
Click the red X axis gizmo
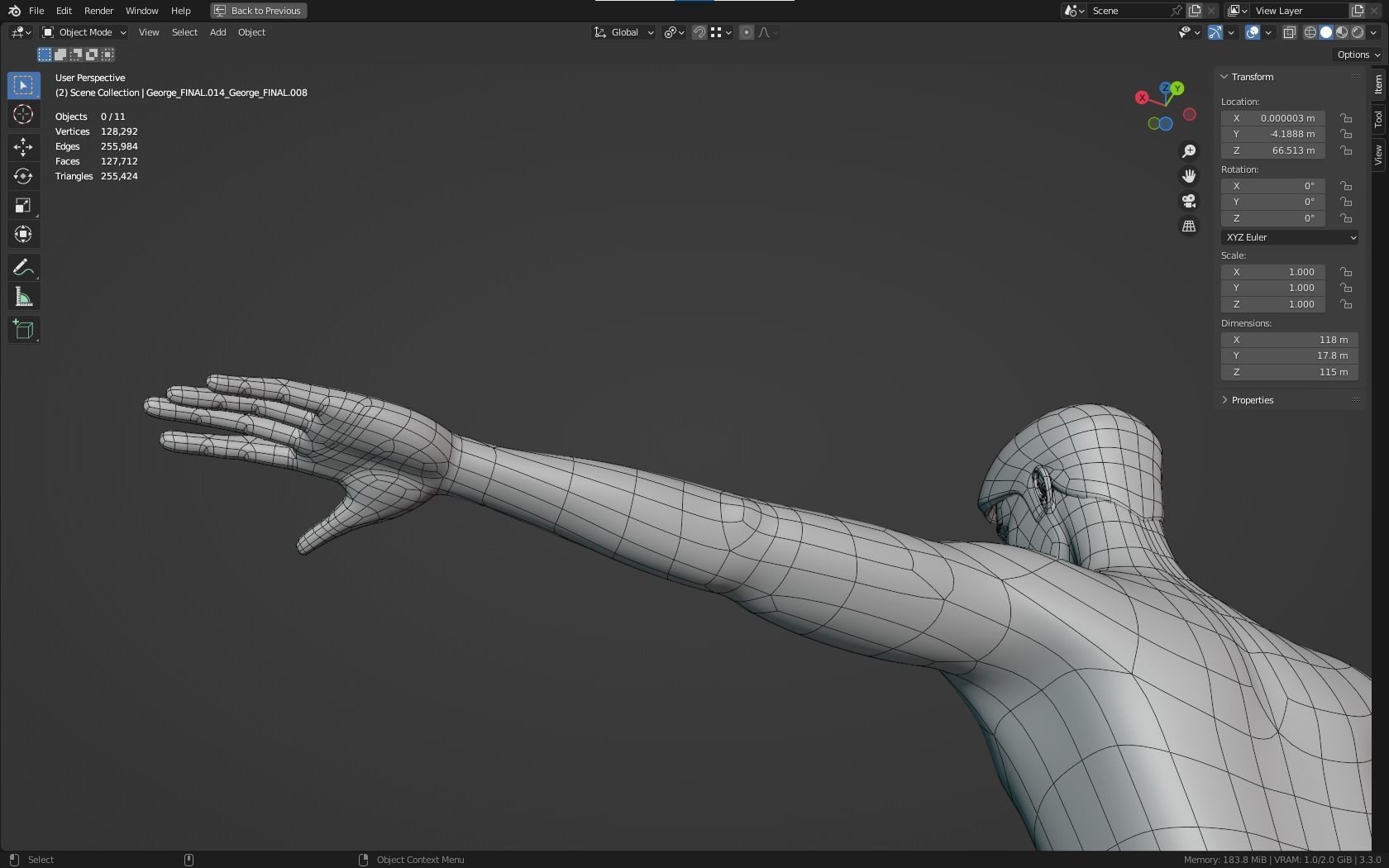click(x=1142, y=98)
